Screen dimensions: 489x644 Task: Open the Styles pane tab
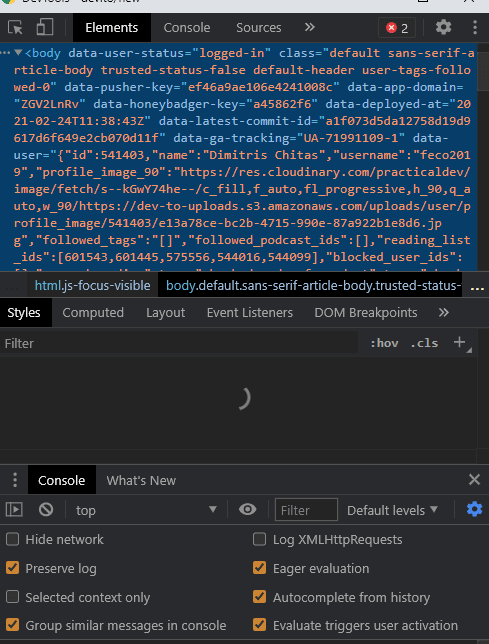[x=24, y=313]
